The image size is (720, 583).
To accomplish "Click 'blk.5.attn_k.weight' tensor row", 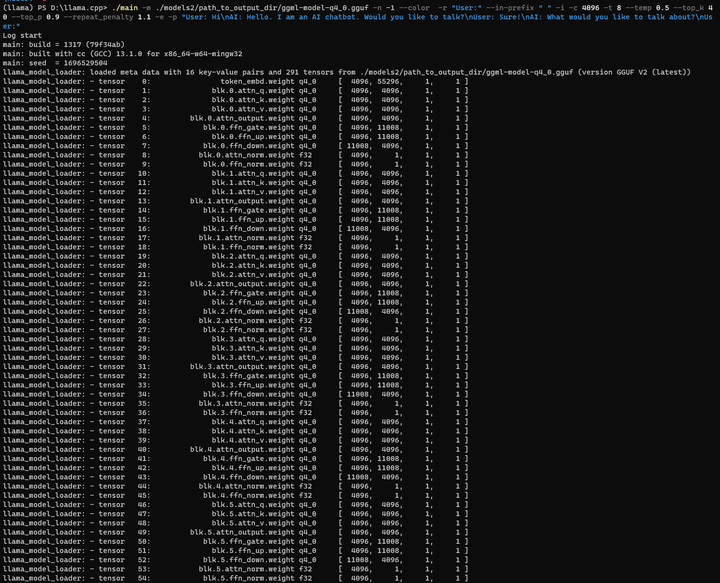I will tap(235, 514).
